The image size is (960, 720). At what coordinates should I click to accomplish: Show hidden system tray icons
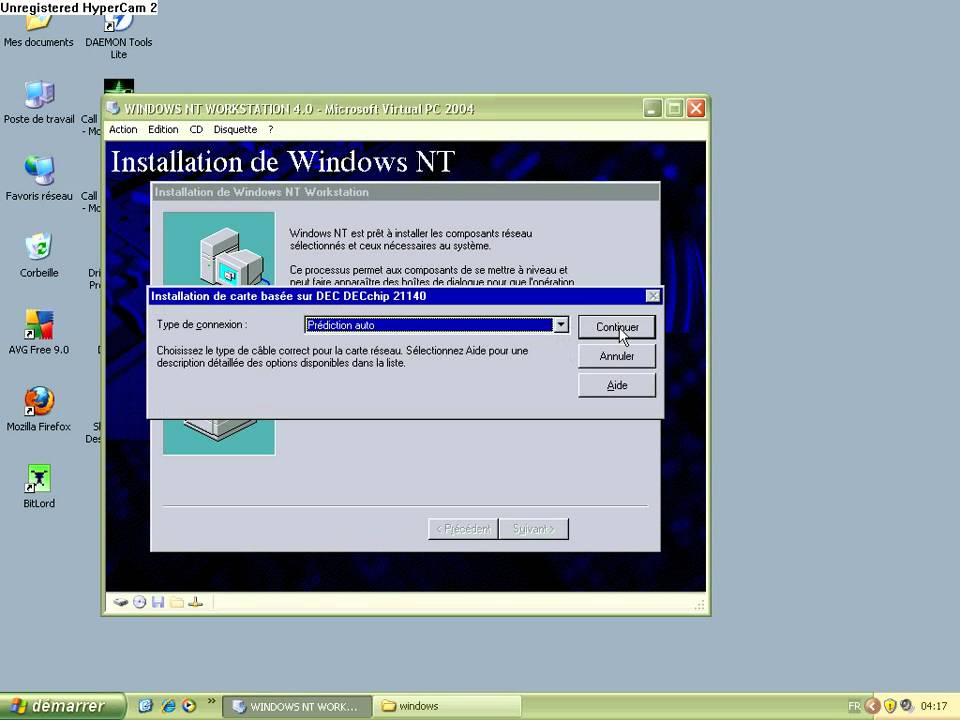tap(872, 706)
